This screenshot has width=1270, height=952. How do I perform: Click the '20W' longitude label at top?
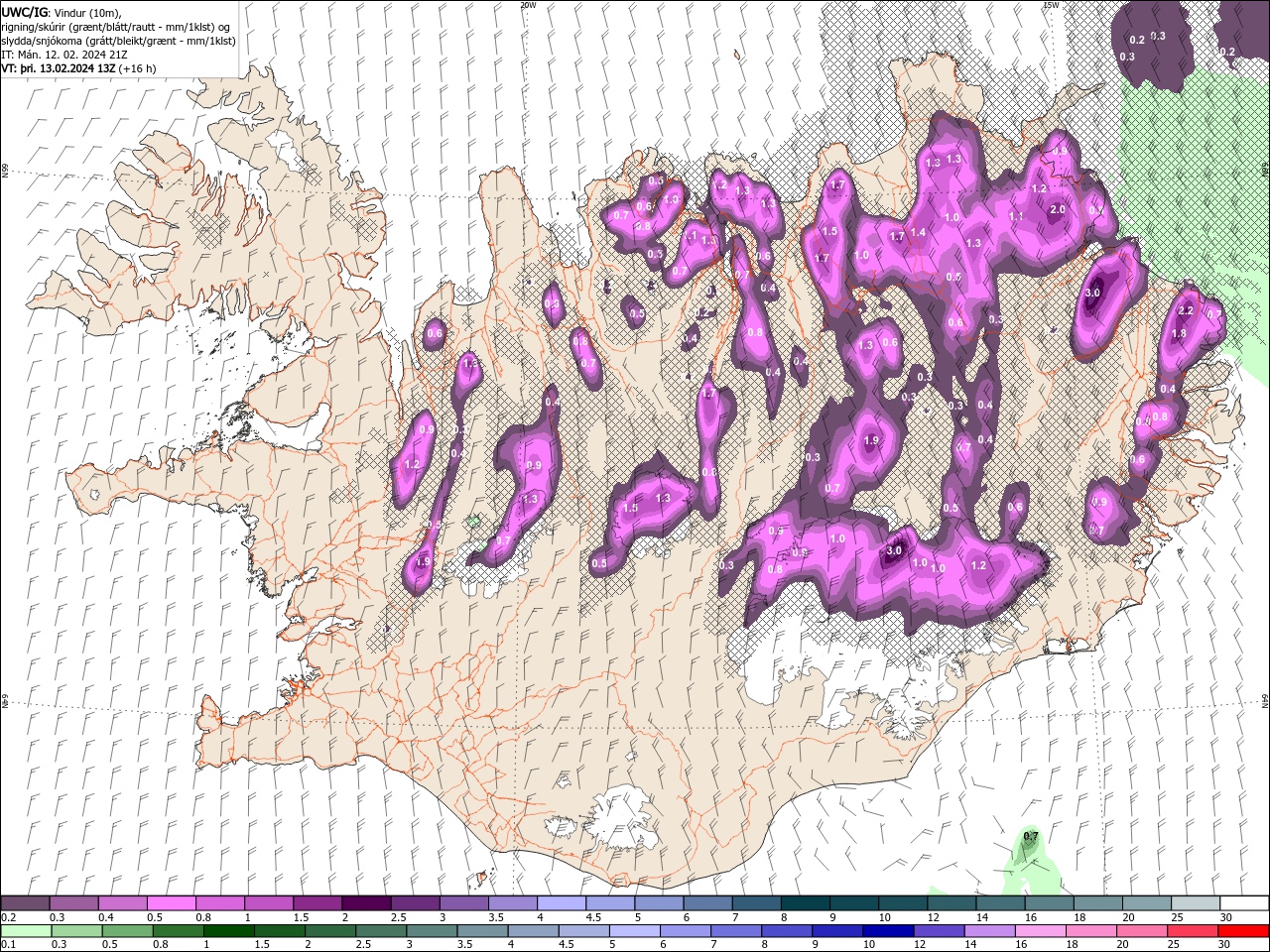(528, 5)
